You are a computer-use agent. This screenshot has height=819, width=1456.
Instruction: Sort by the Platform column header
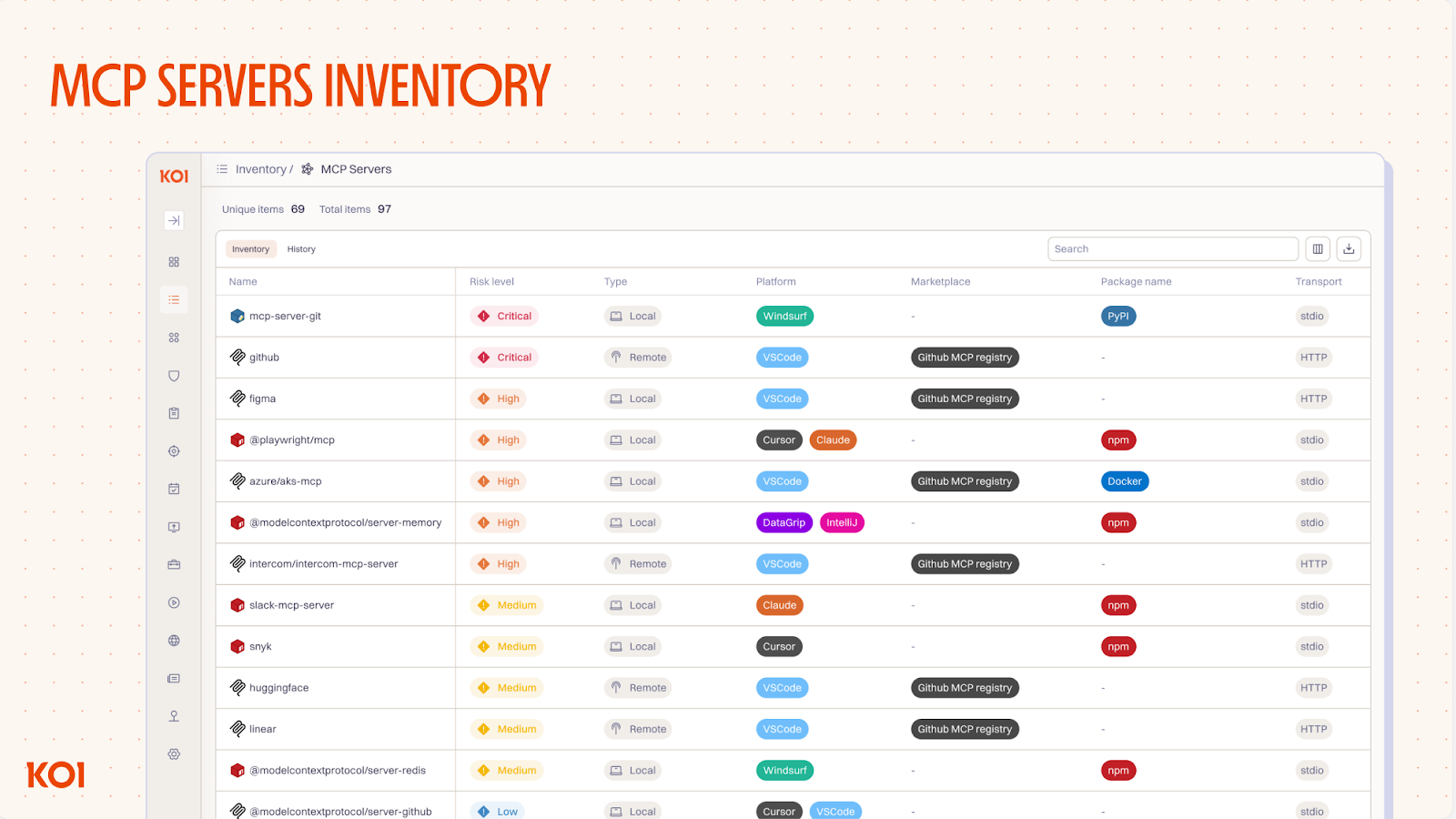click(776, 282)
